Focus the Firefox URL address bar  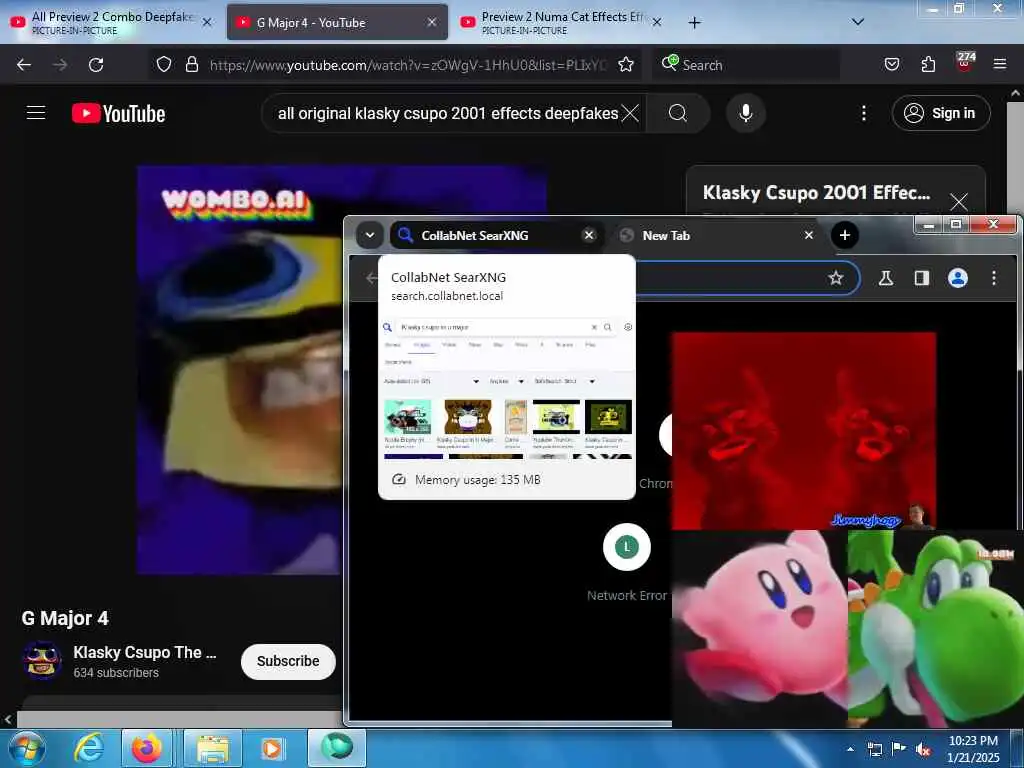408,65
